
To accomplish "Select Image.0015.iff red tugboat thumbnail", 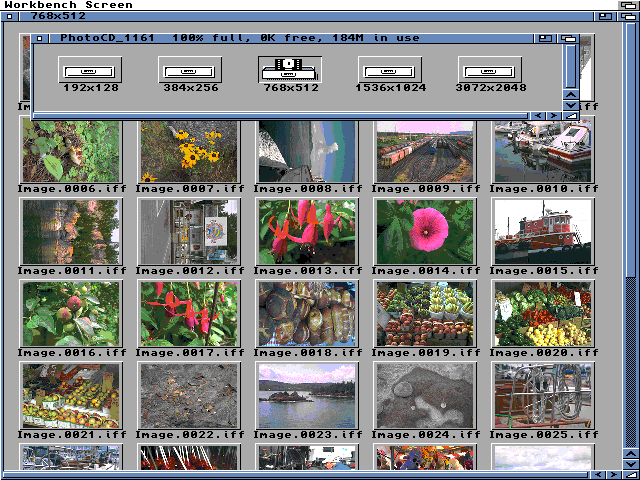I will tap(543, 231).
